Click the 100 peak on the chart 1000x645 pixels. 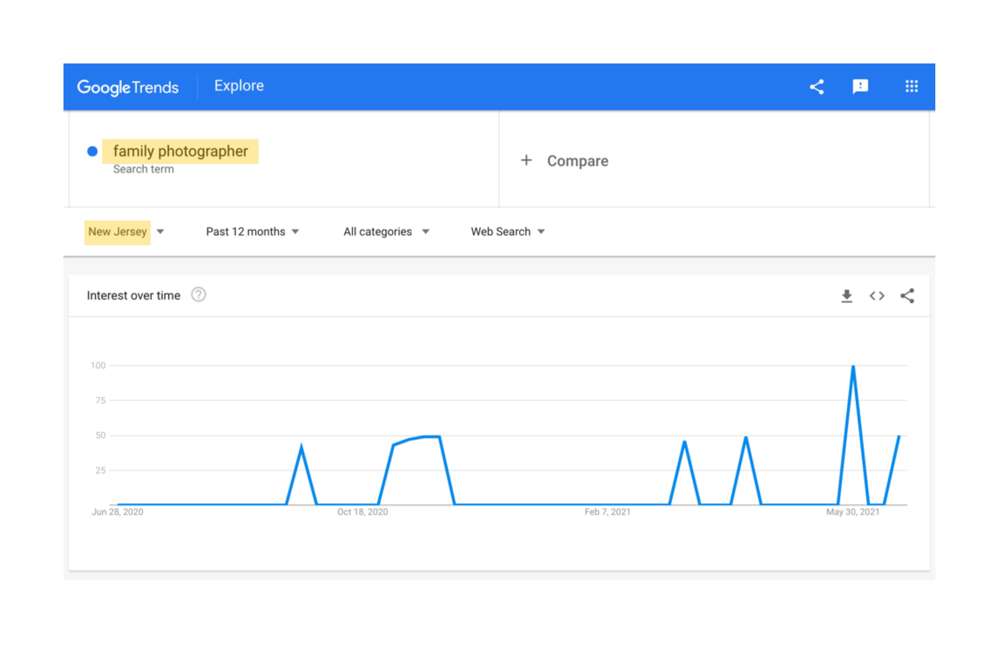coord(853,366)
